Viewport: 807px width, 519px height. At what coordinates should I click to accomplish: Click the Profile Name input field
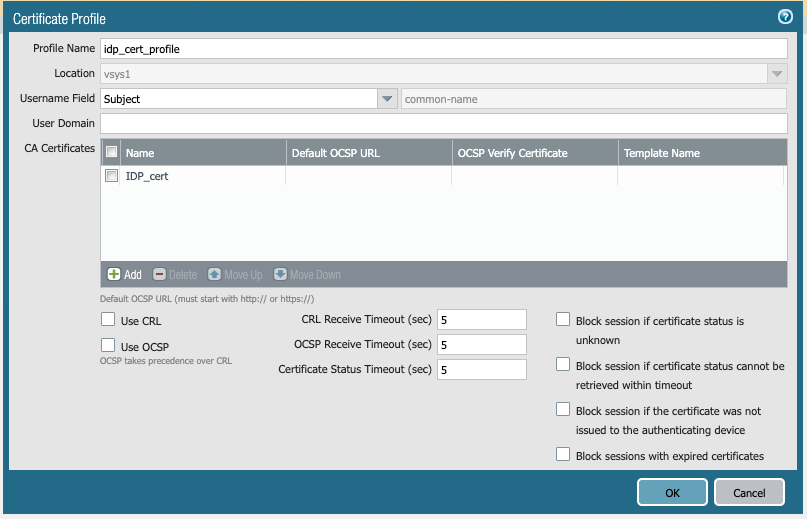(444, 49)
